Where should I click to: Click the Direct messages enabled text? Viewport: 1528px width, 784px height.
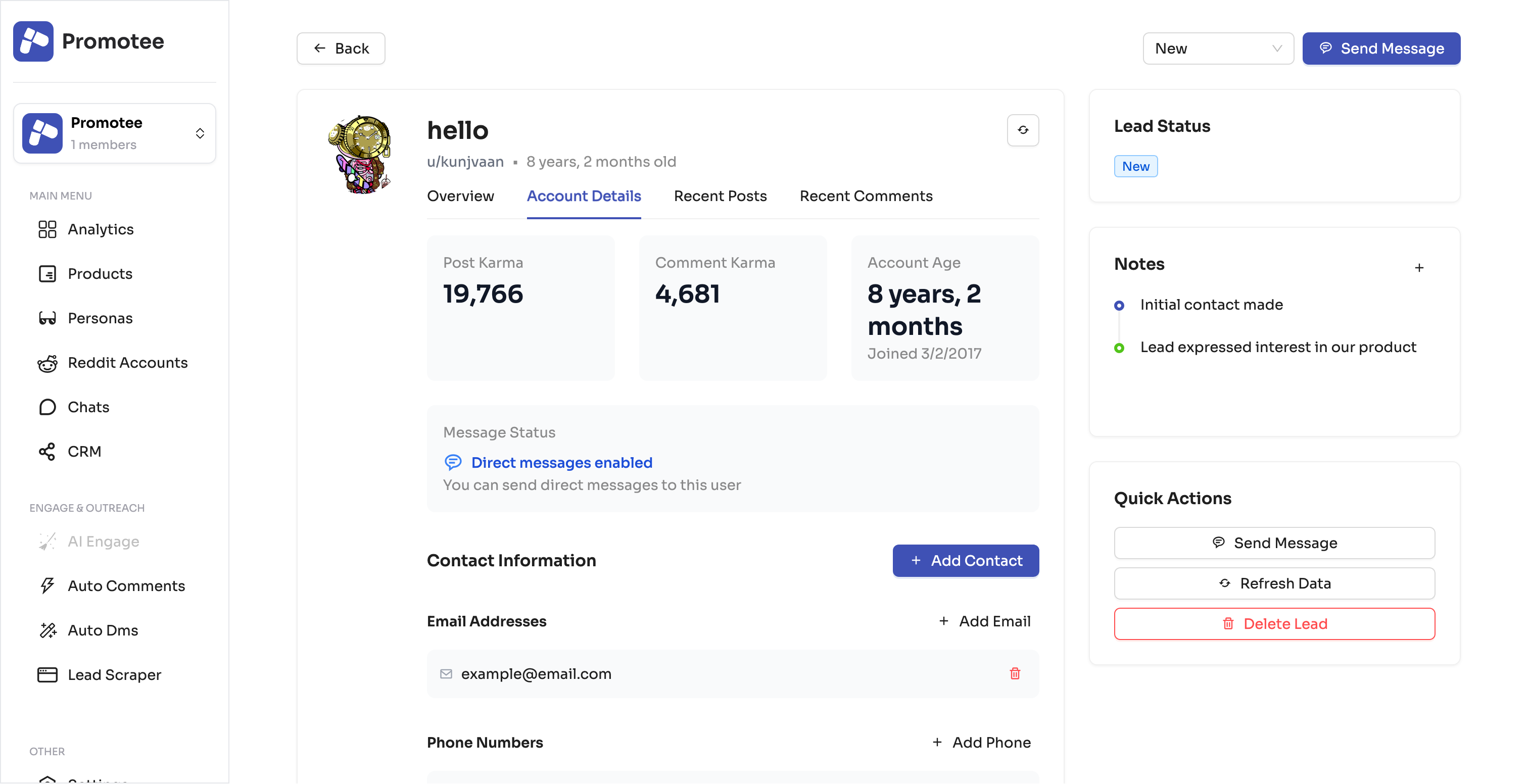tap(562, 463)
